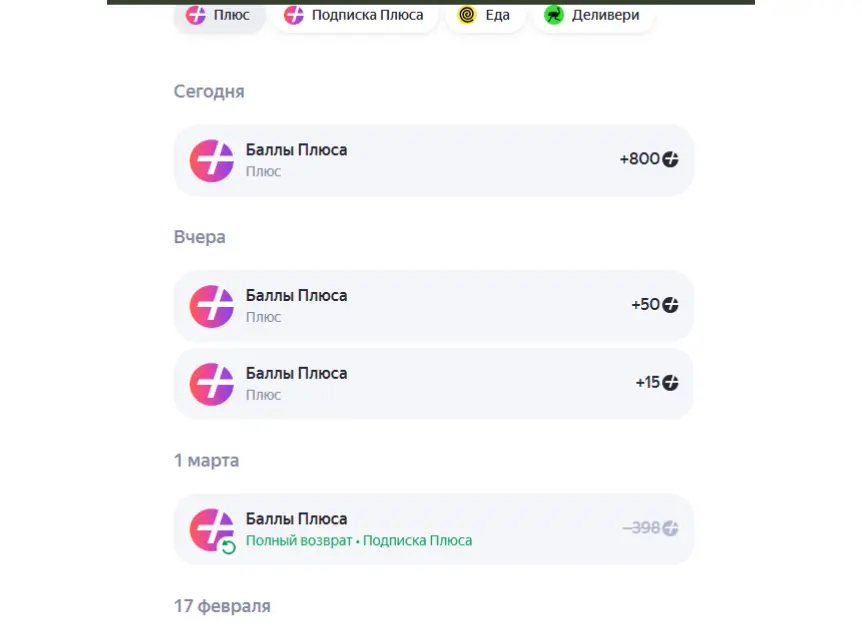Open the refunded −398 transaction from 1 марта

tap(434, 529)
